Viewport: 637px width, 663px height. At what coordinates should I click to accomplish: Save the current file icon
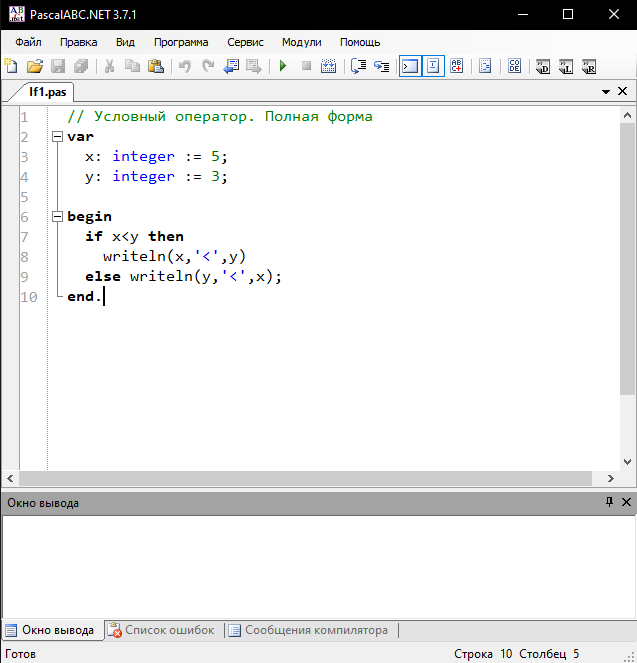(58, 66)
